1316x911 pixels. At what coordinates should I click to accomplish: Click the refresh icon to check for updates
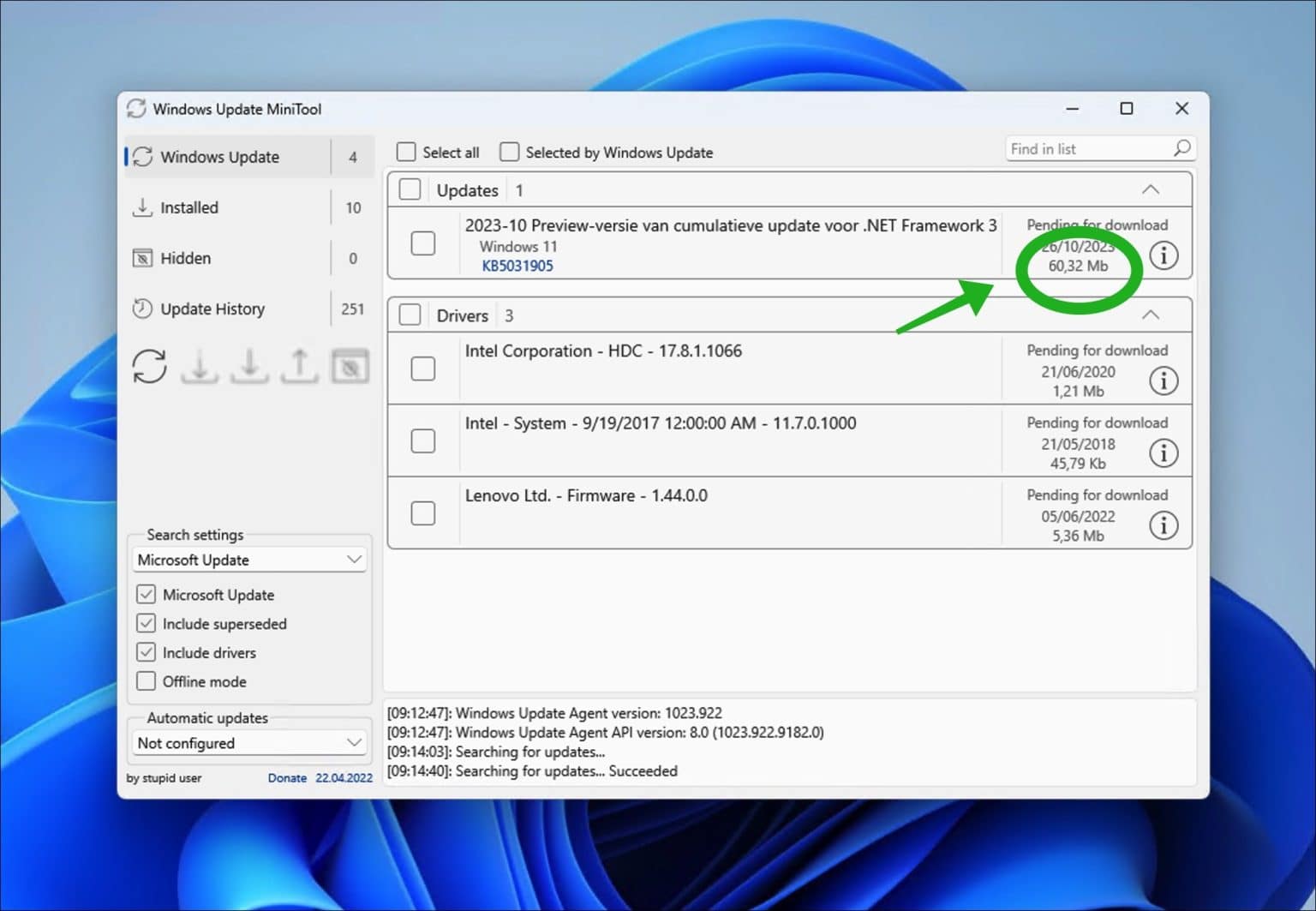(149, 366)
